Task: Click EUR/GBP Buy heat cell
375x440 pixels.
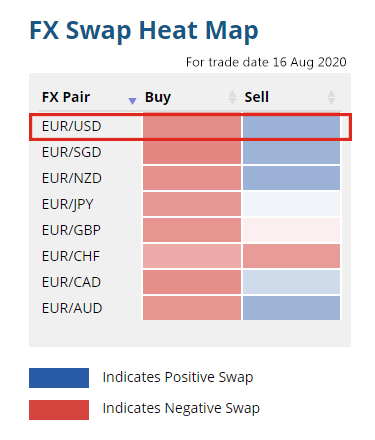Action: click(192, 230)
